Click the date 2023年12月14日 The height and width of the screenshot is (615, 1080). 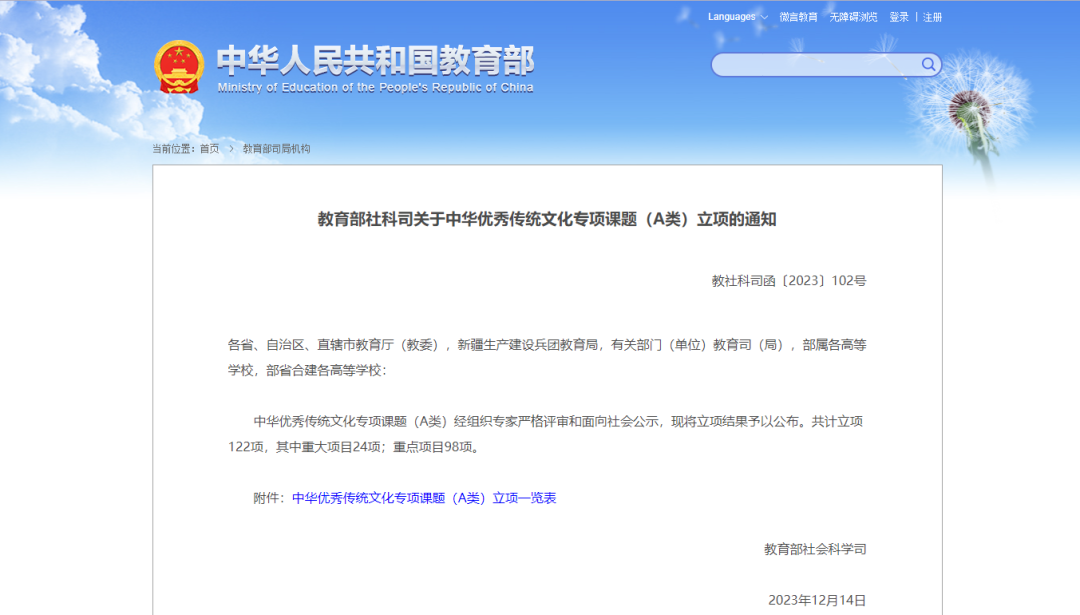coord(816,600)
